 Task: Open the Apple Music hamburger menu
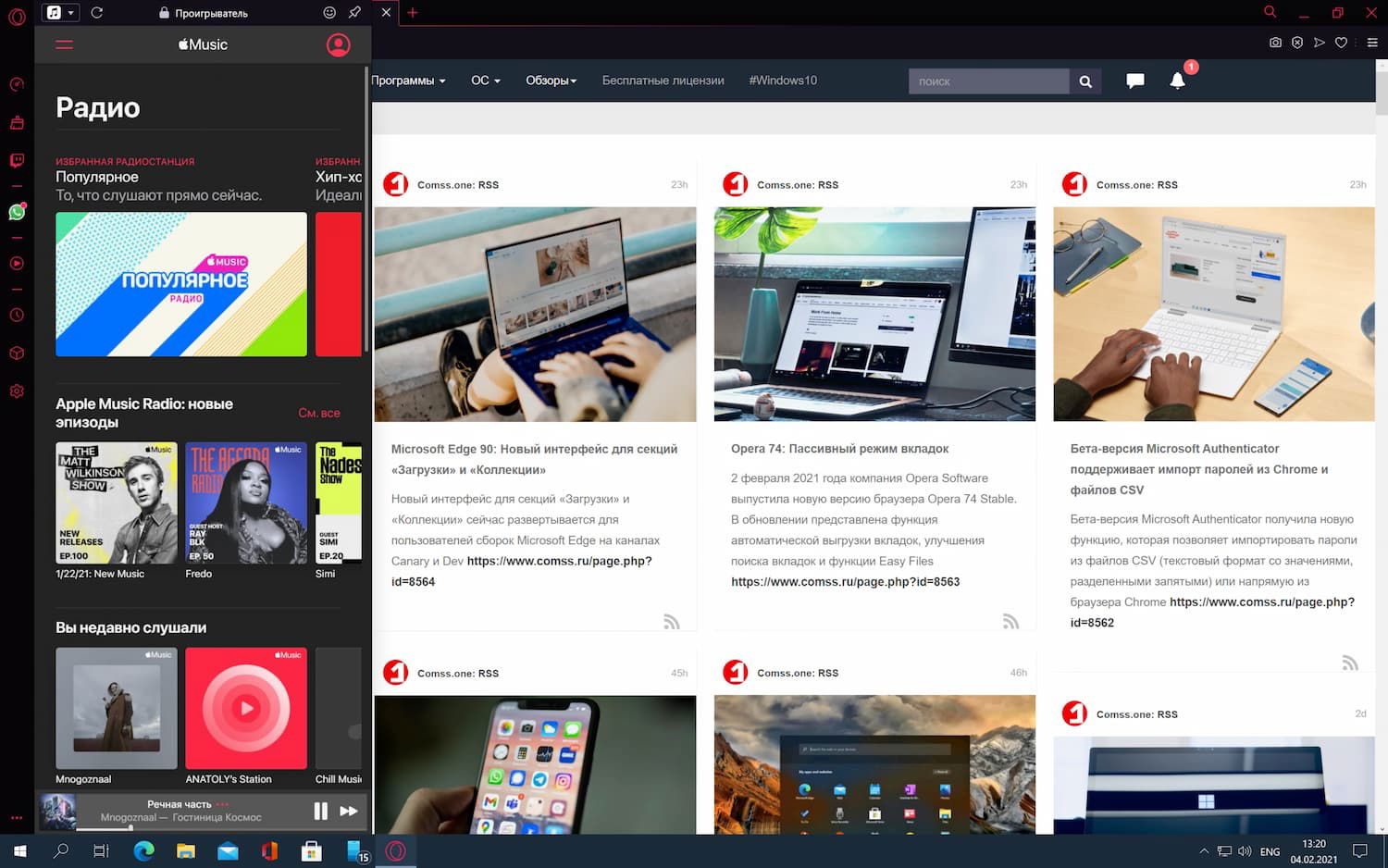(64, 44)
